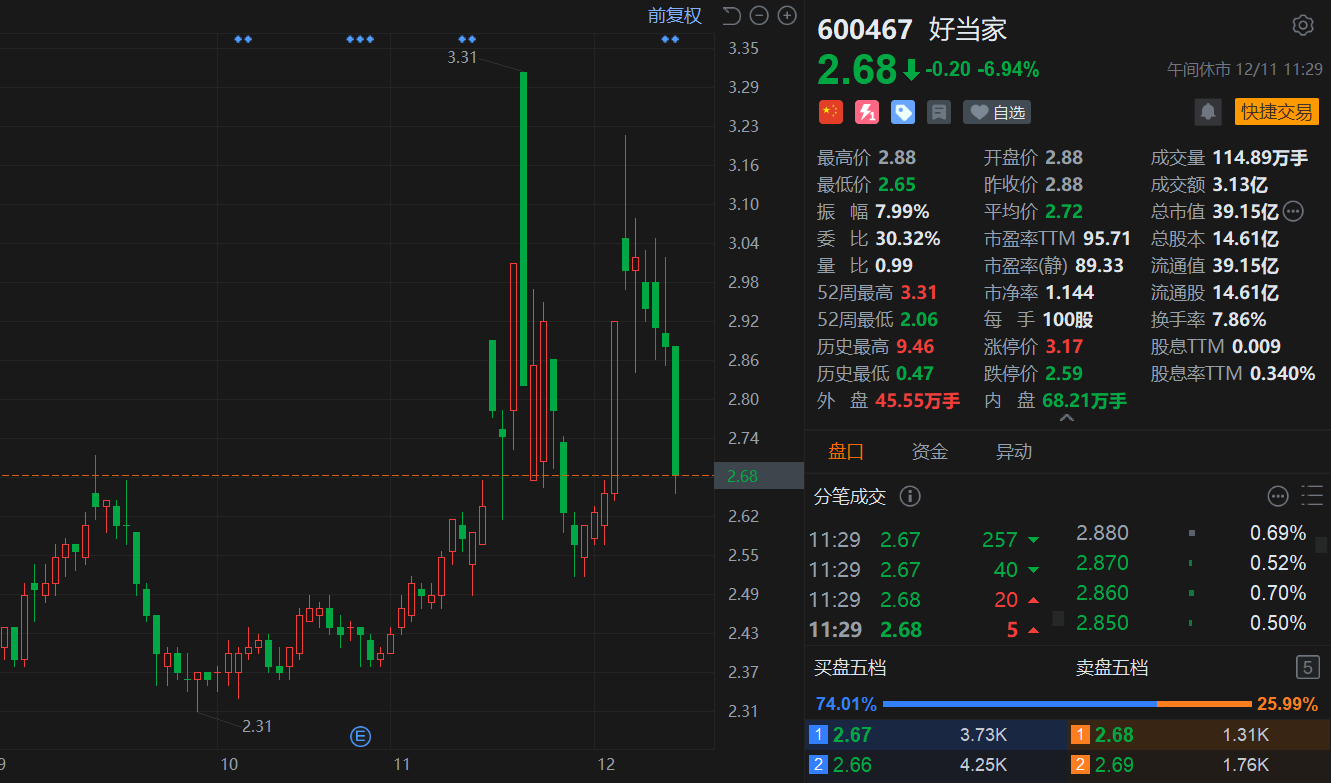Zoom in the candlestick chart
Viewport: 1331px width, 783px height.
[x=787, y=15]
